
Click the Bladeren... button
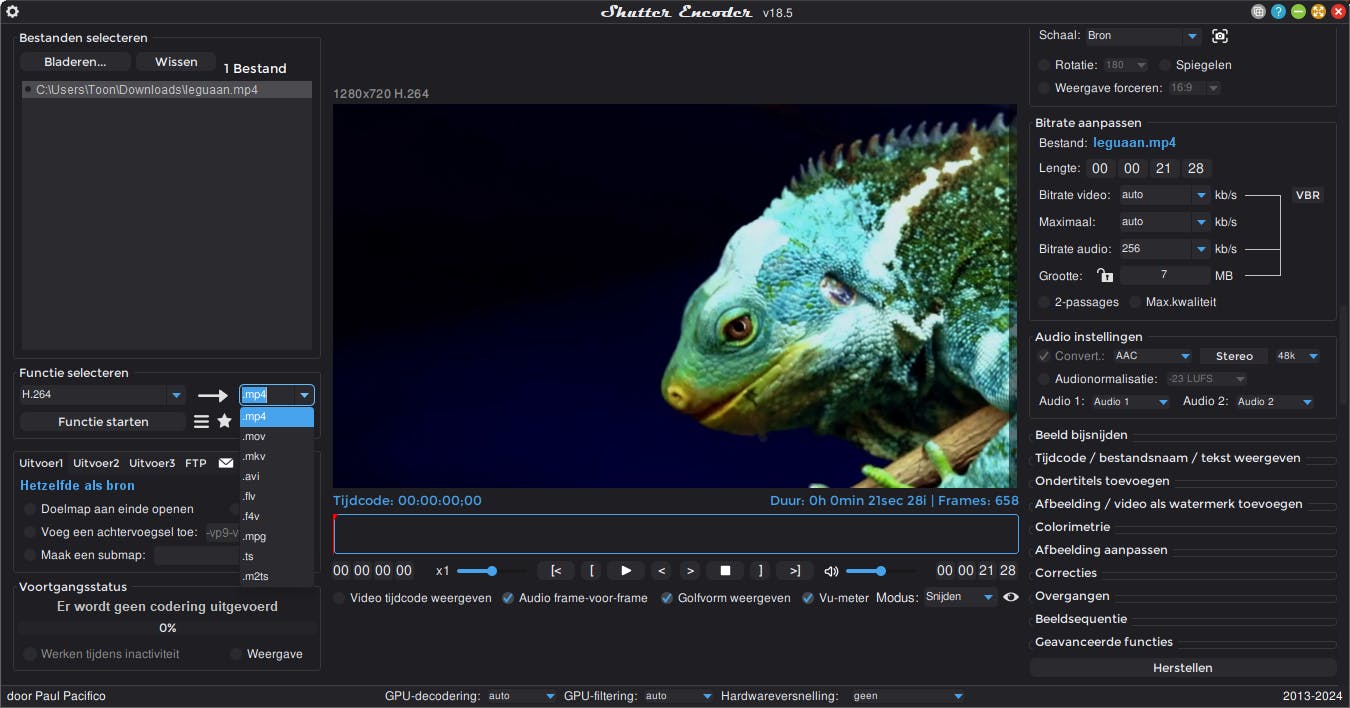click(x=75, y=62)
